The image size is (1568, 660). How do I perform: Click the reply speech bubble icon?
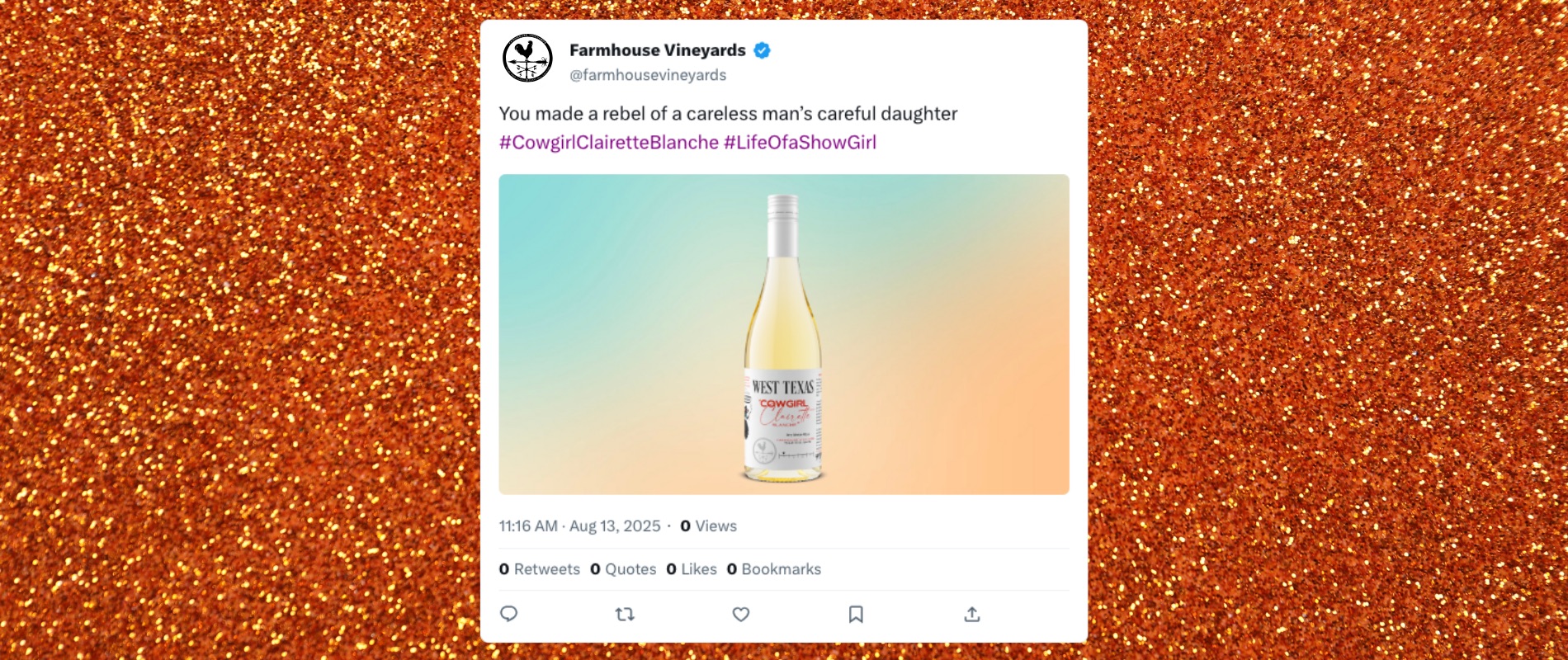(x=509, y=614)
